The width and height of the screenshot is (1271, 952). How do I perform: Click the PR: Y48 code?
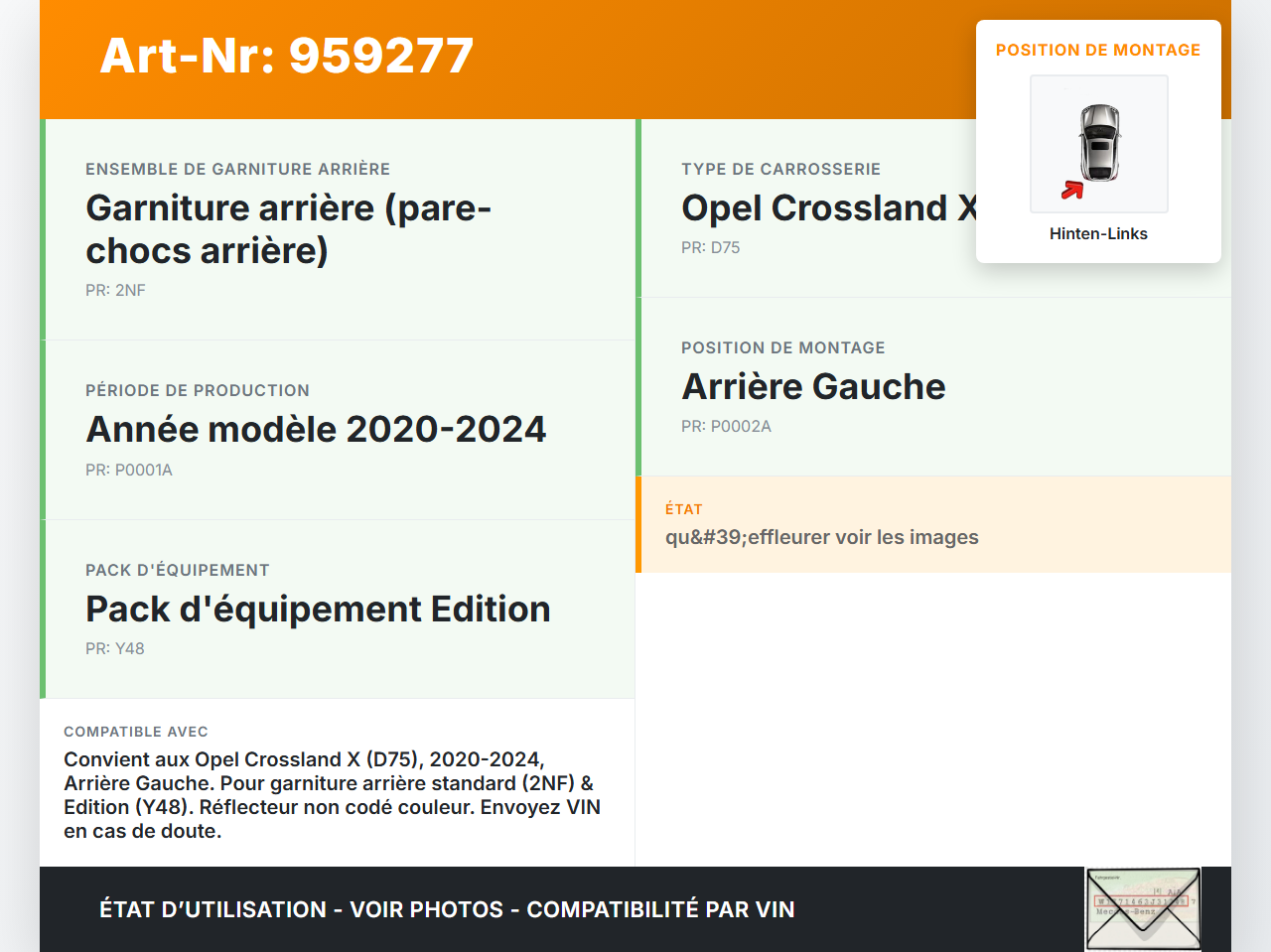pos(115,648)
